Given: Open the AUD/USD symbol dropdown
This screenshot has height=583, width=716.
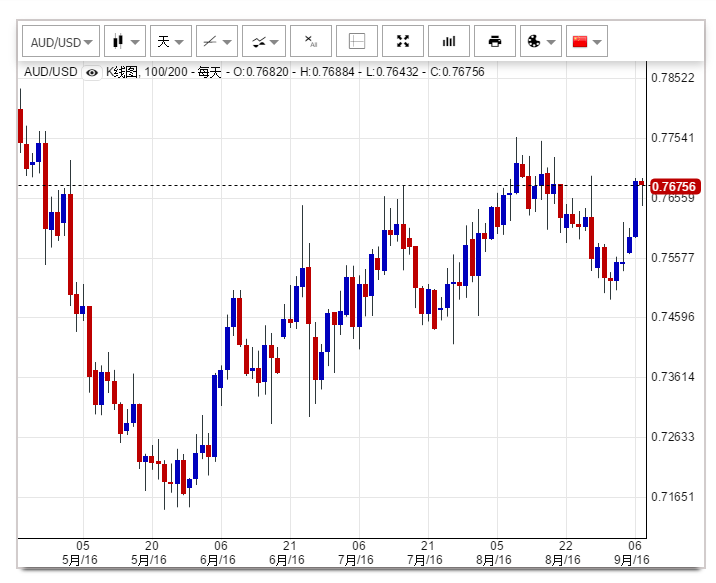Looking at the screenshot, I should 61,42.
